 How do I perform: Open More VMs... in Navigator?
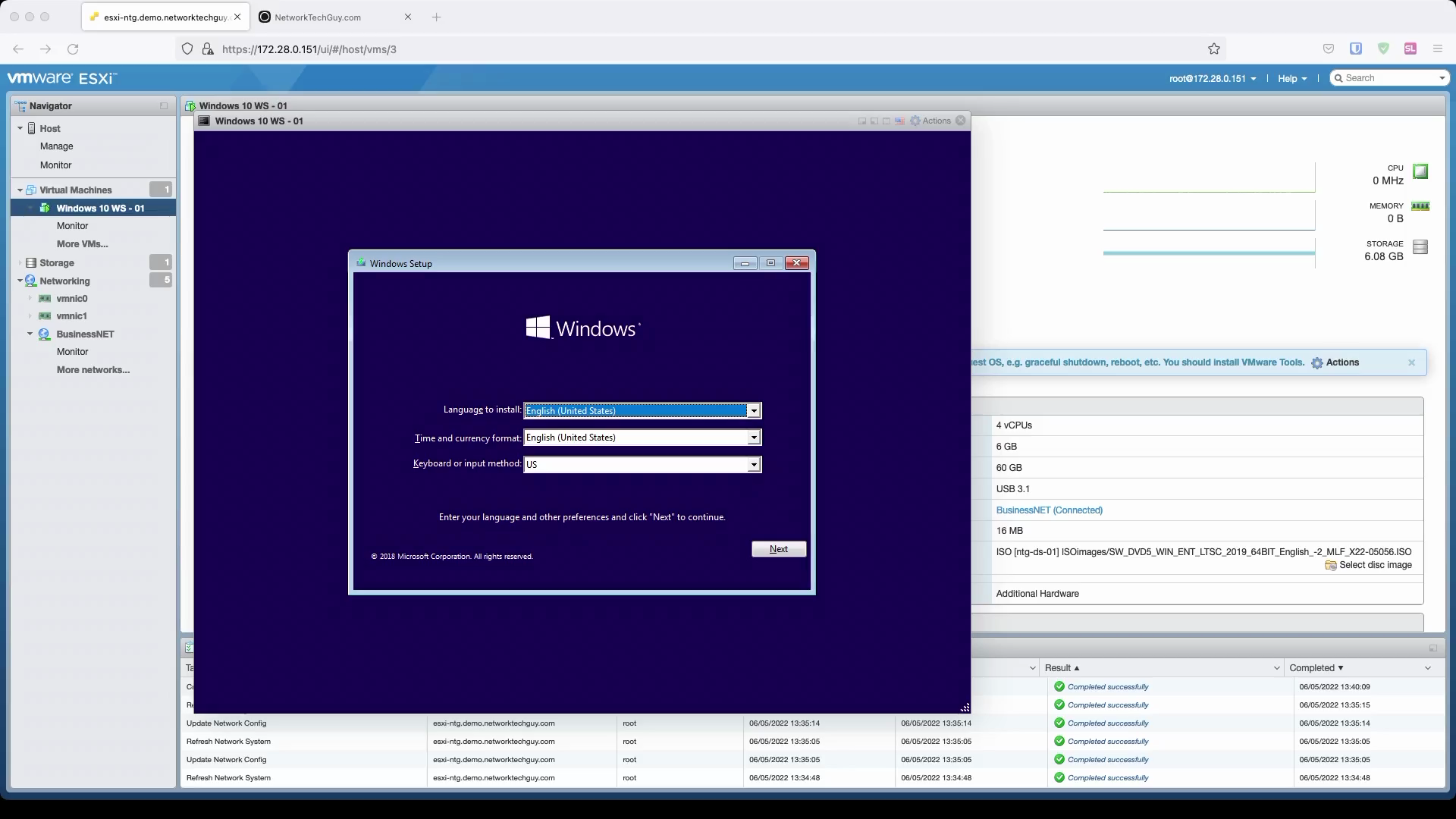tap(83, 244)
